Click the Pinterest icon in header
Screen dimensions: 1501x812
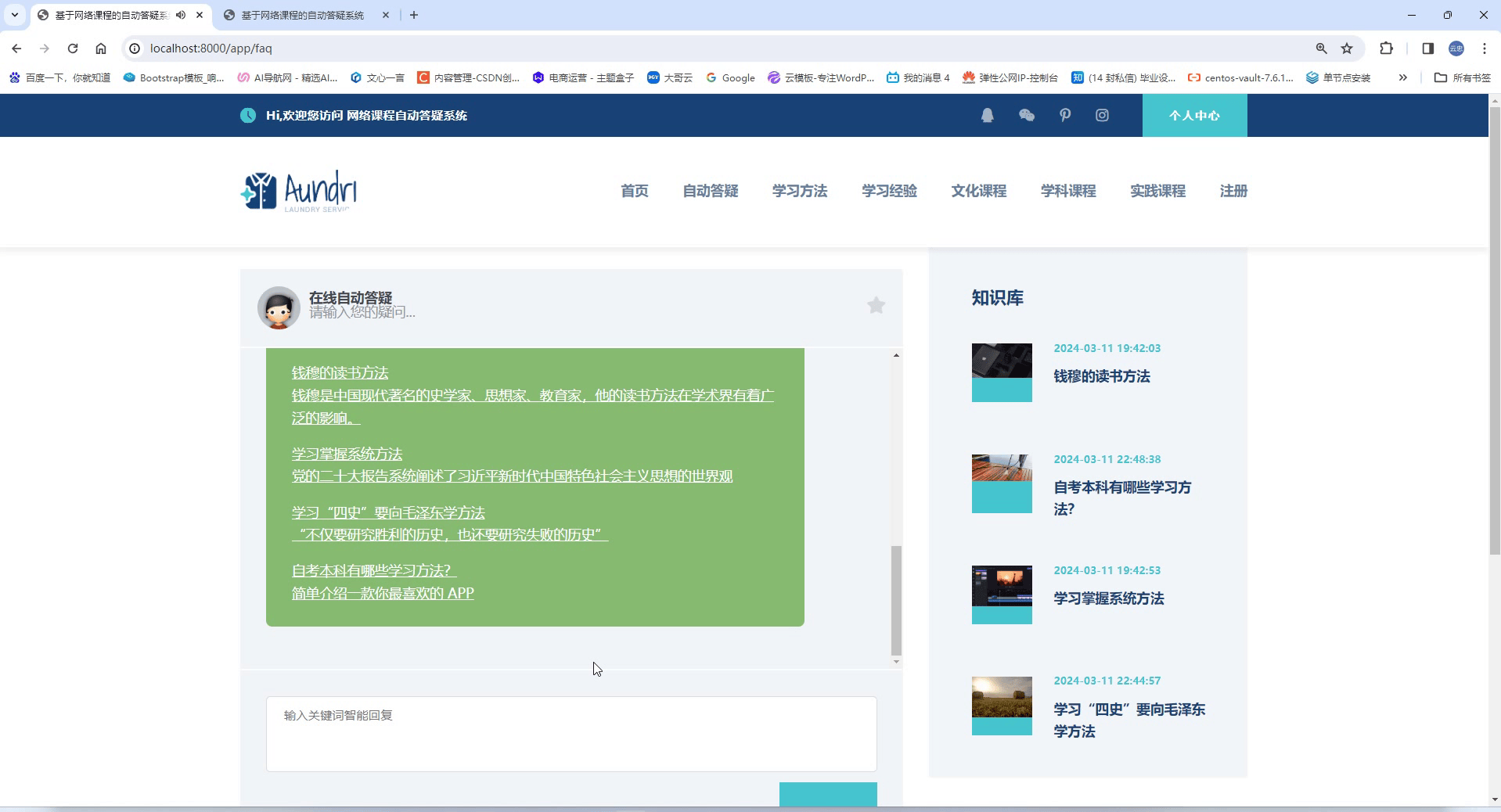(1065, 116)
